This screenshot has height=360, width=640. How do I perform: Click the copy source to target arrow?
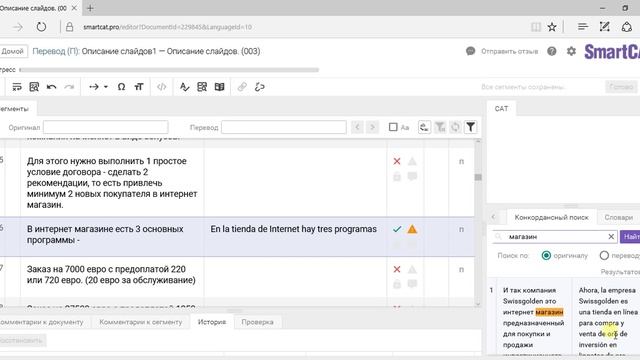[94, 87]
